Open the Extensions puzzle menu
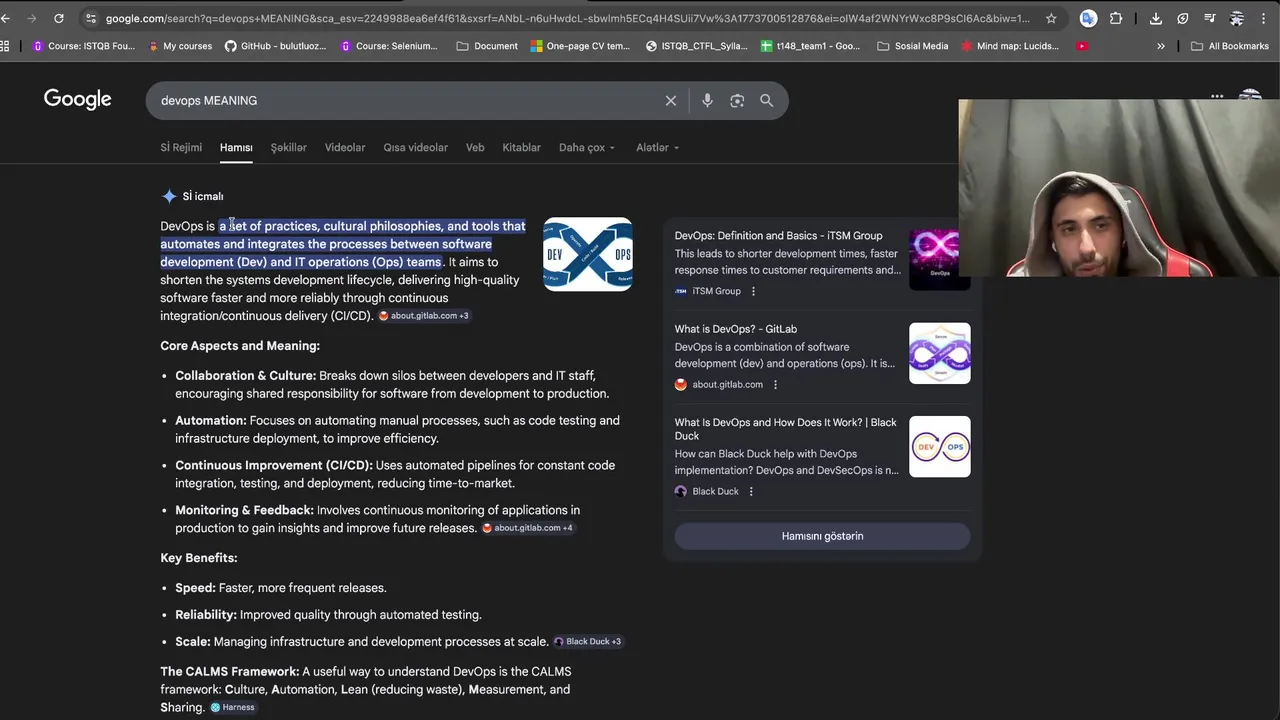Viewport: 1280px width, 720px height. (x=1116, y=18)
